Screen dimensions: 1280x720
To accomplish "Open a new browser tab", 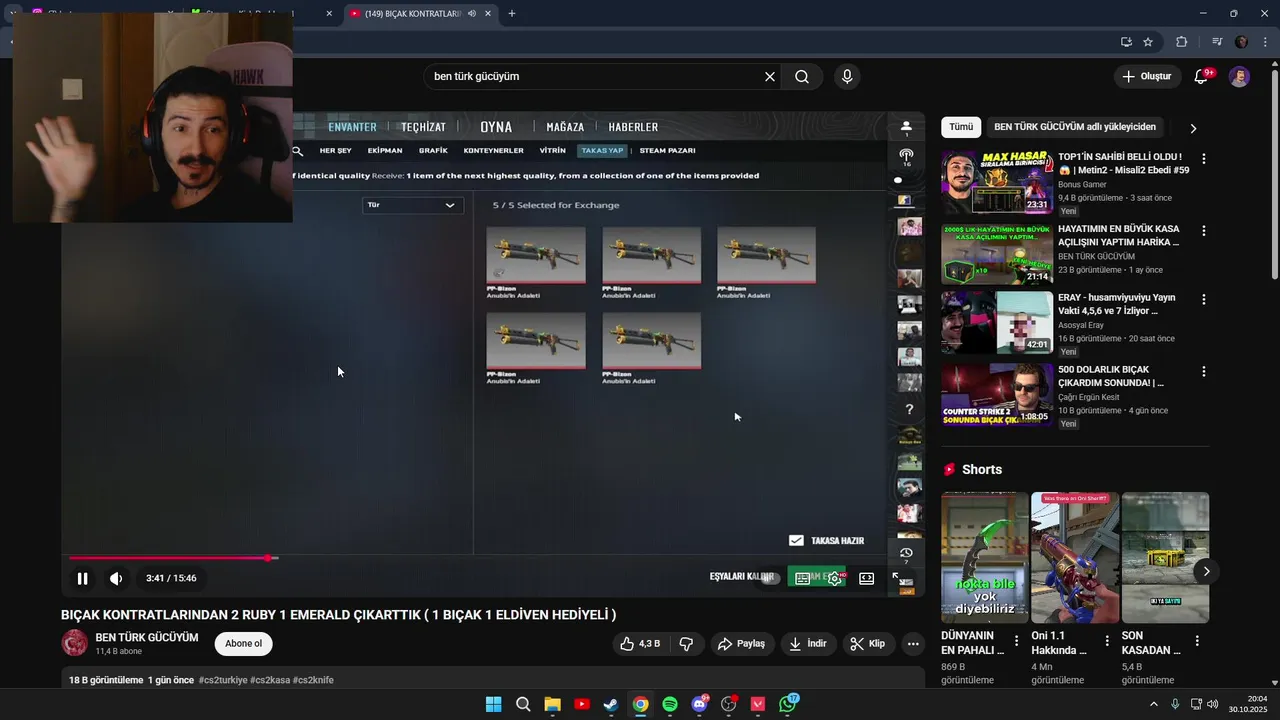I will coord(512,13).
